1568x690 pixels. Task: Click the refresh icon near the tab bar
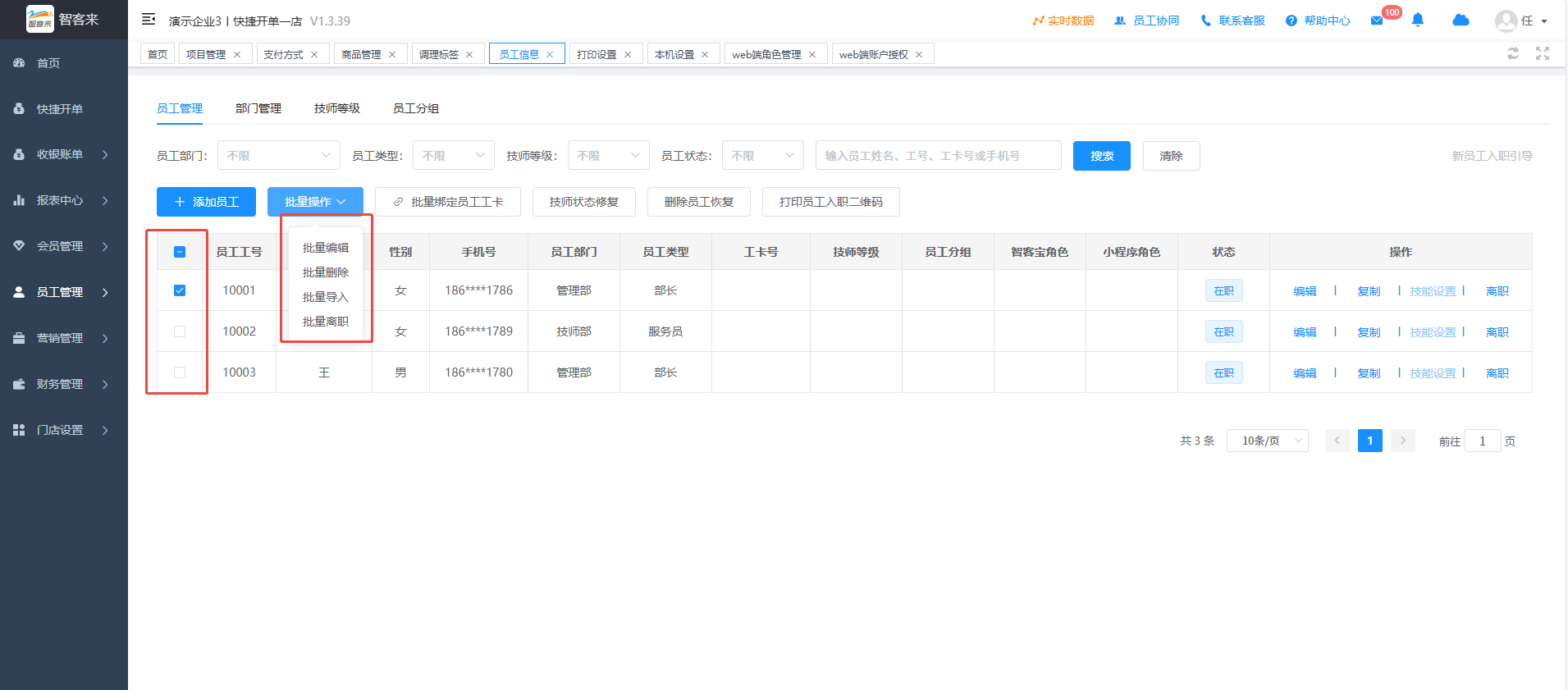[x=1513, y=53]
